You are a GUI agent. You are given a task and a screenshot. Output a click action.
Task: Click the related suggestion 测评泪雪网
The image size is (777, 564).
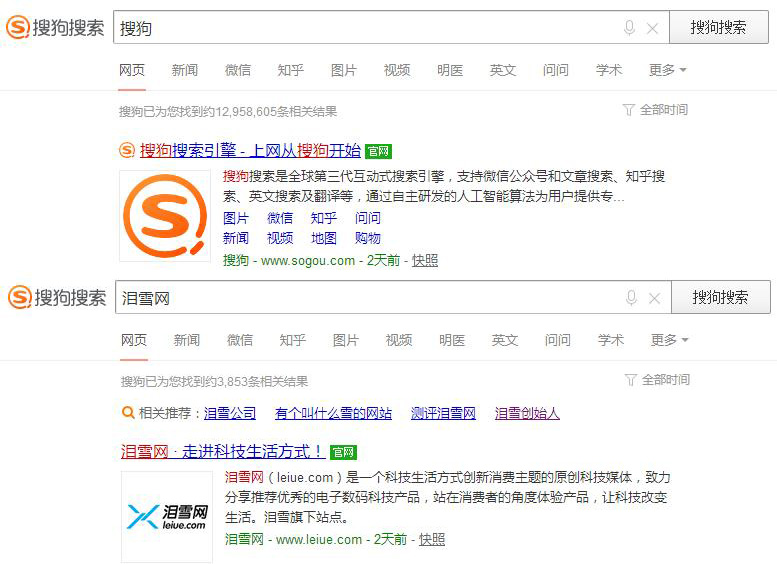tap(444, 413)
